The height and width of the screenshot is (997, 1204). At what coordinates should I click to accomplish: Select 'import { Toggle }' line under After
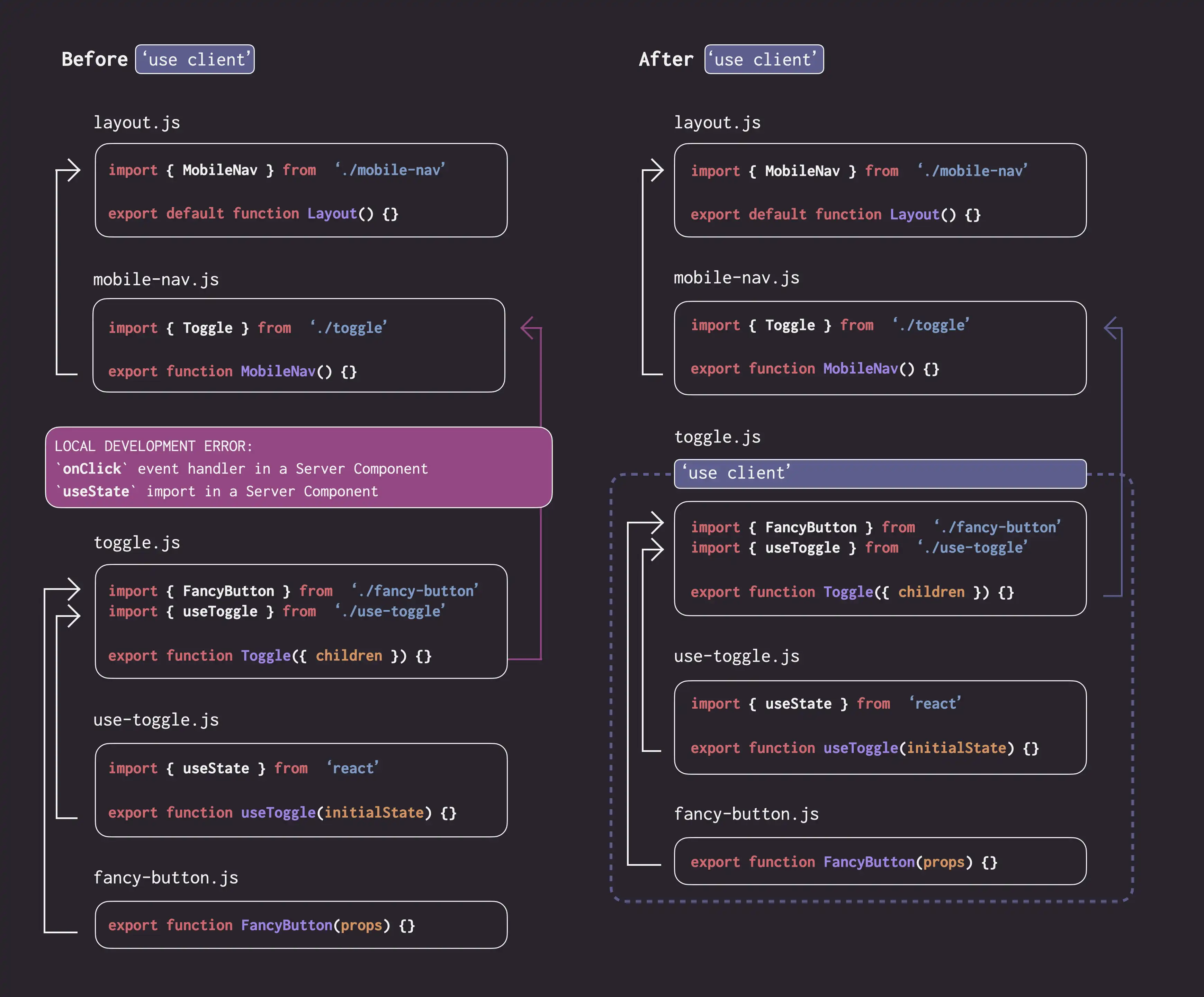(x=830, y=325)
